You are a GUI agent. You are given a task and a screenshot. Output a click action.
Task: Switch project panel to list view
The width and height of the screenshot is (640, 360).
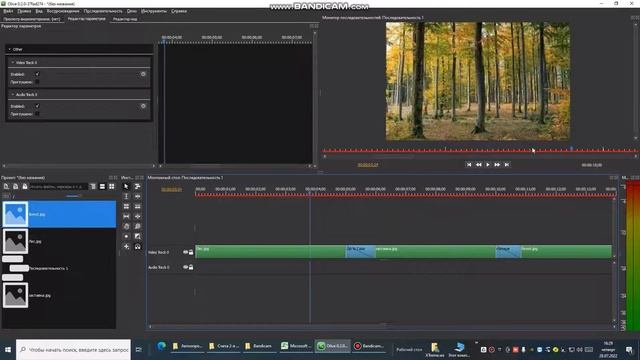(x=102, y=187)
